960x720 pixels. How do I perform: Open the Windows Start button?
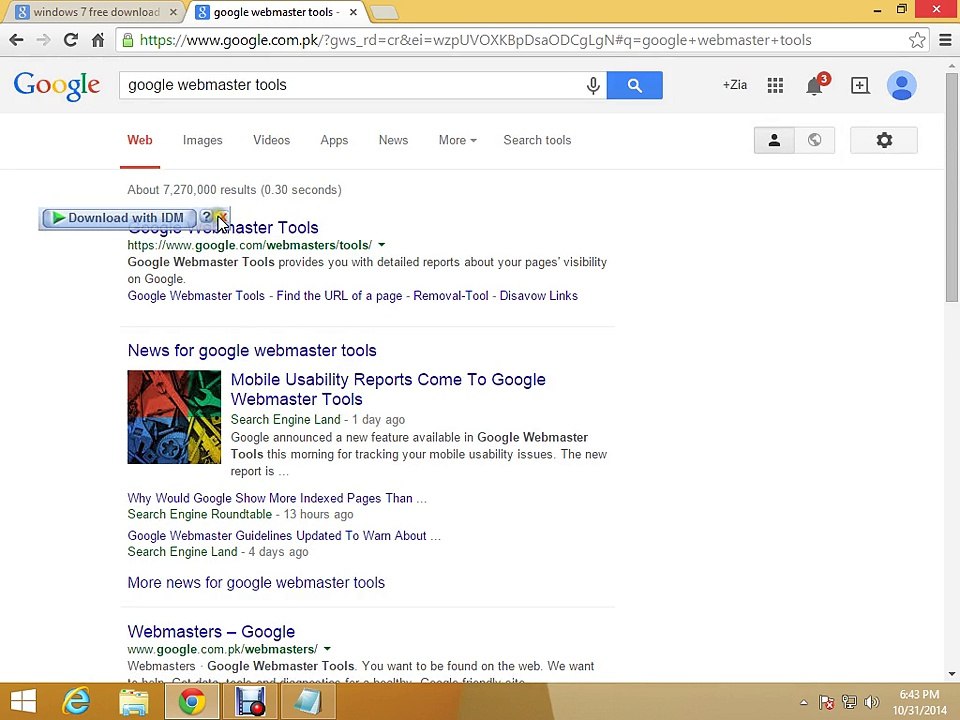[24, 702]
